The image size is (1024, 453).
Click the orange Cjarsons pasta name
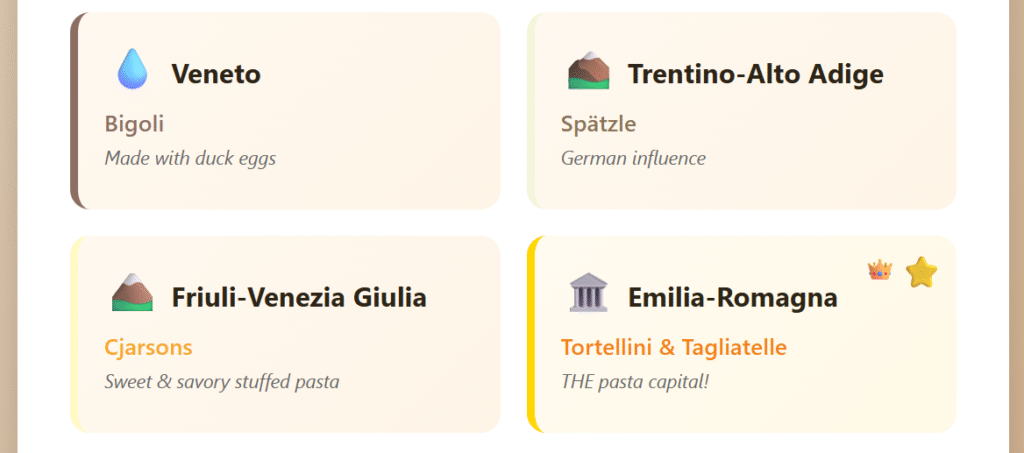pos(148,347)
